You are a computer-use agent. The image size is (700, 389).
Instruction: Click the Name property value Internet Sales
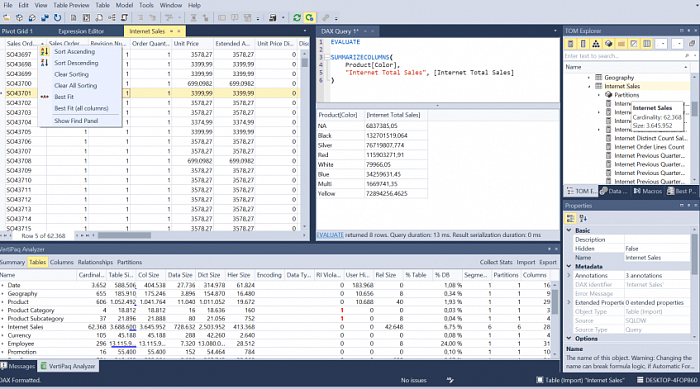[x=657, y=258]
